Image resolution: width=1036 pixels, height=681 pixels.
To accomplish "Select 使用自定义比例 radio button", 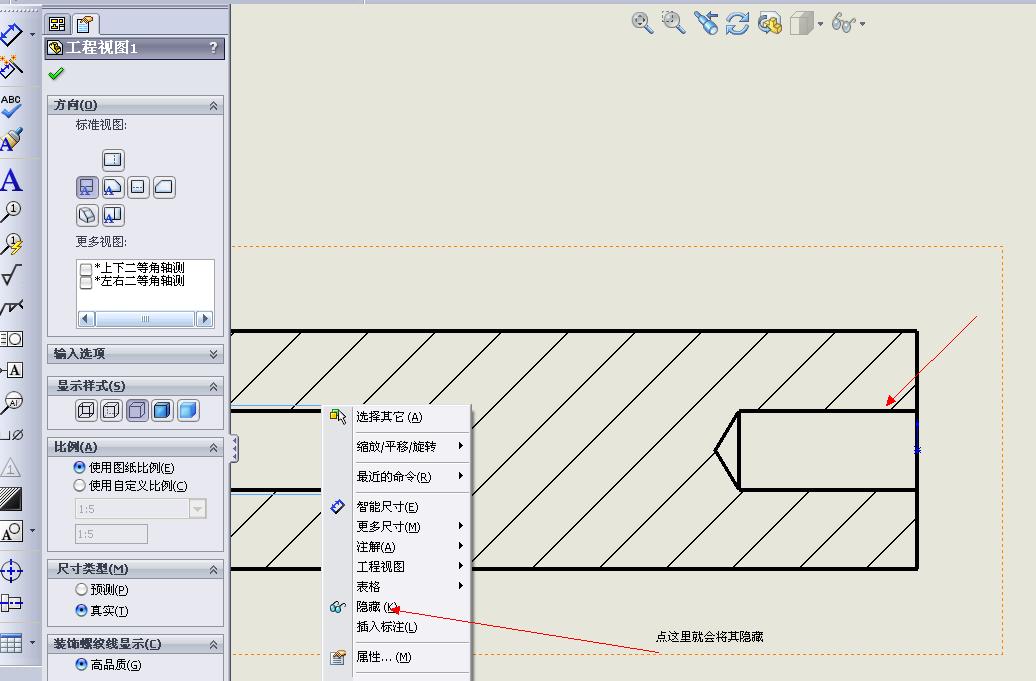I will [x=80, y=485].
